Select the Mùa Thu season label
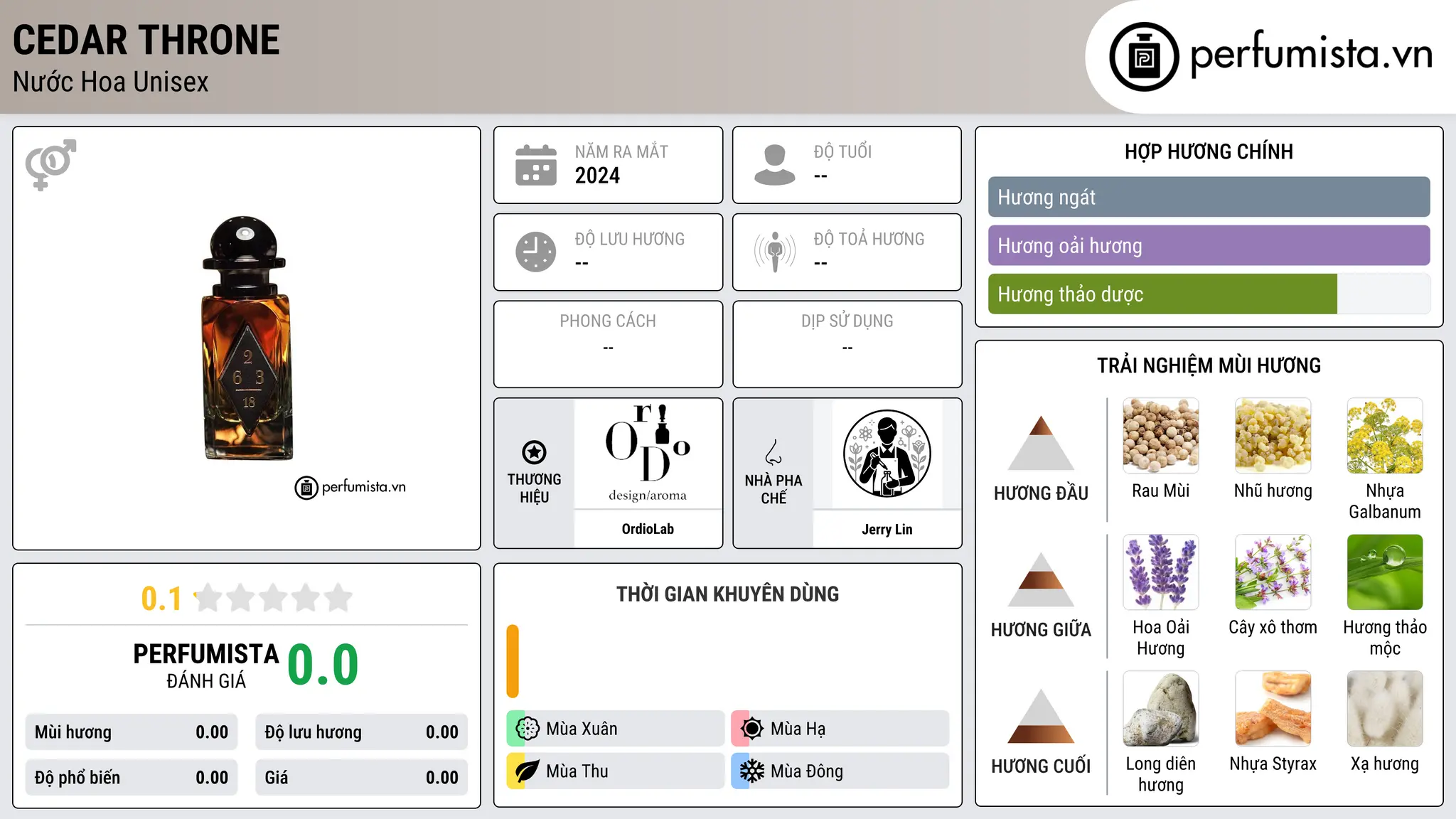 click(x=577, y=771)
